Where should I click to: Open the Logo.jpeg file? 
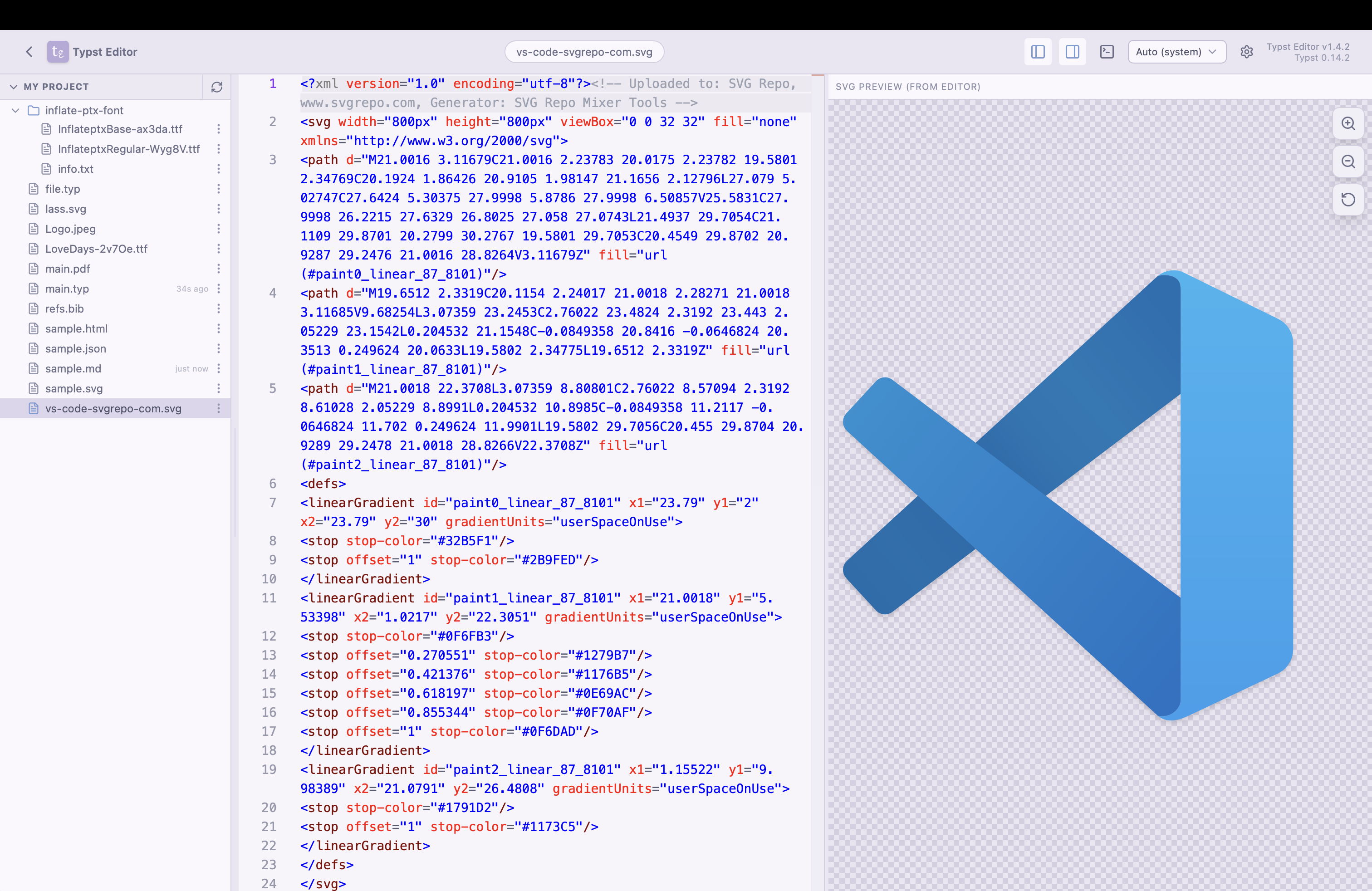point(70,229)
